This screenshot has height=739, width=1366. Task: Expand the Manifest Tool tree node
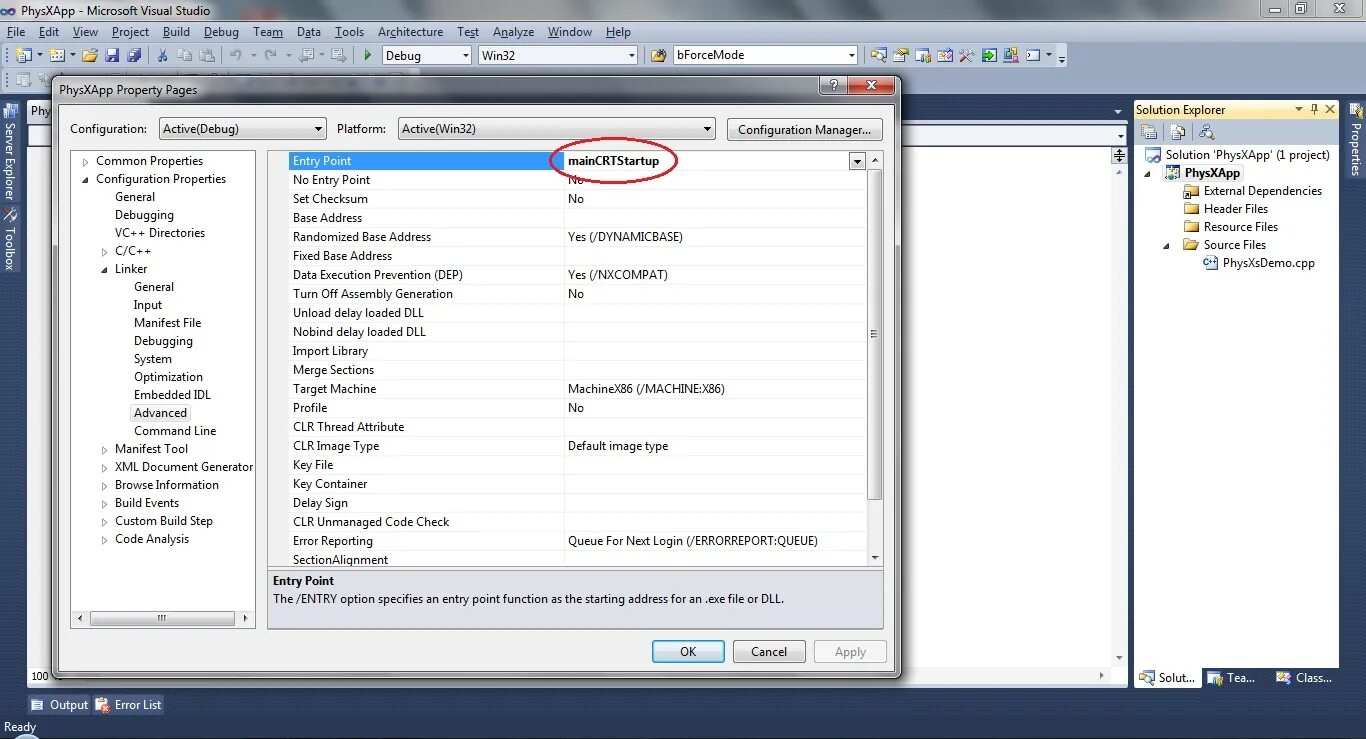[x=105, y=450]
